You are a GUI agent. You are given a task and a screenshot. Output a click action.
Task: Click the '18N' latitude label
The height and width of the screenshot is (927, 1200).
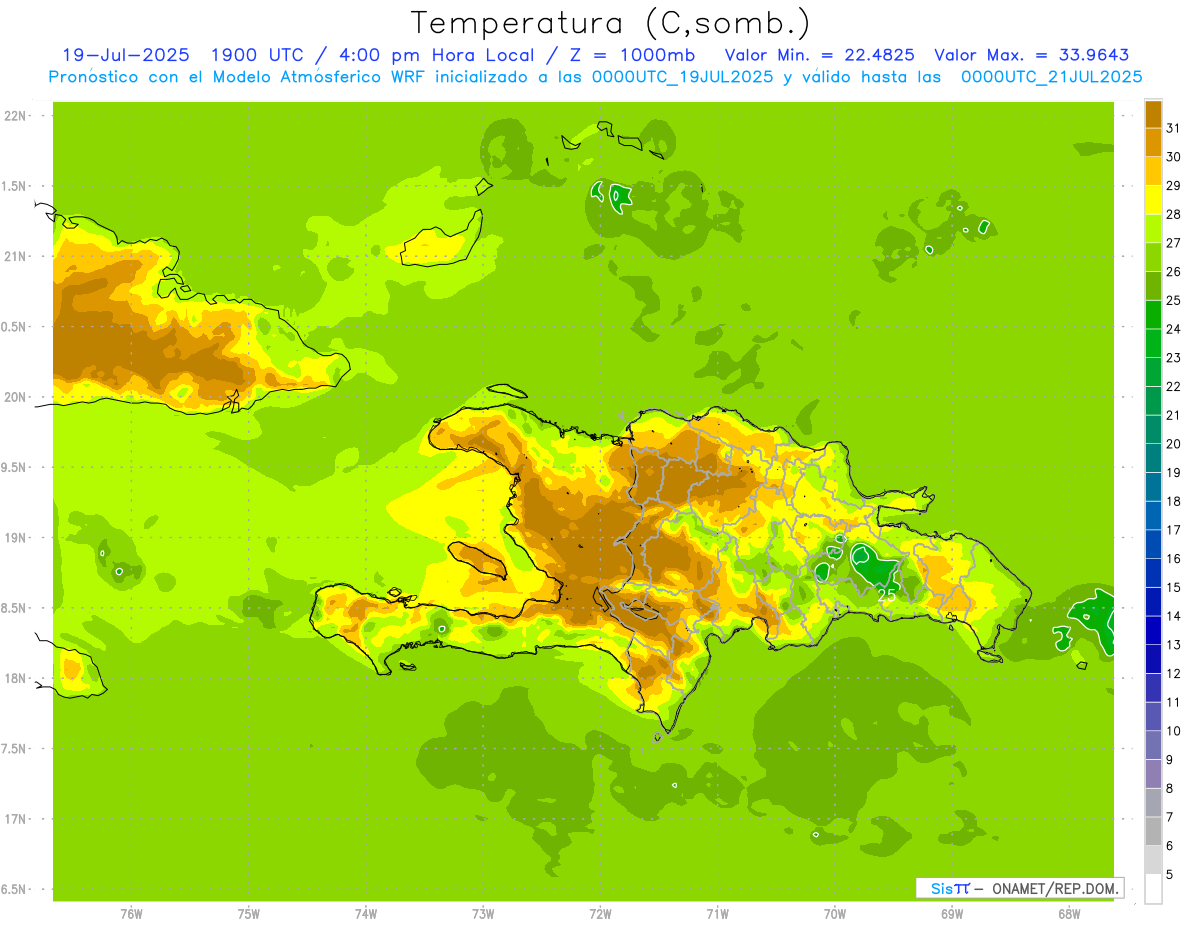tap(15, 678)
